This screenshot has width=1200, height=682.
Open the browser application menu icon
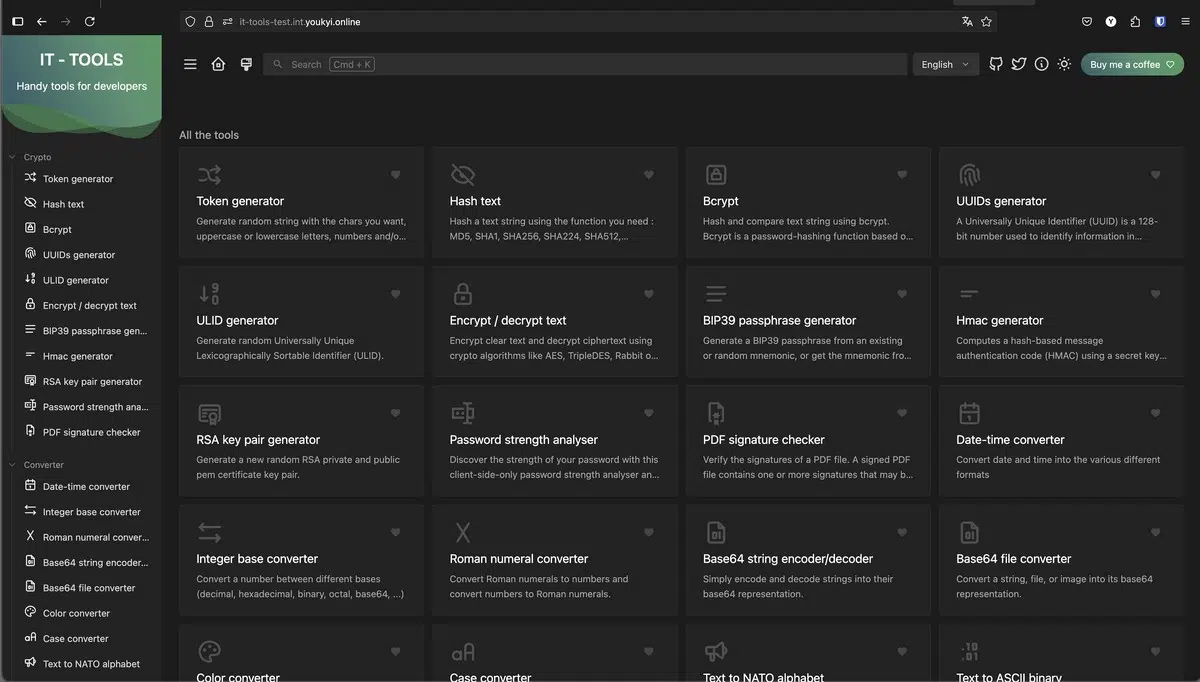tap(1185, 21)
